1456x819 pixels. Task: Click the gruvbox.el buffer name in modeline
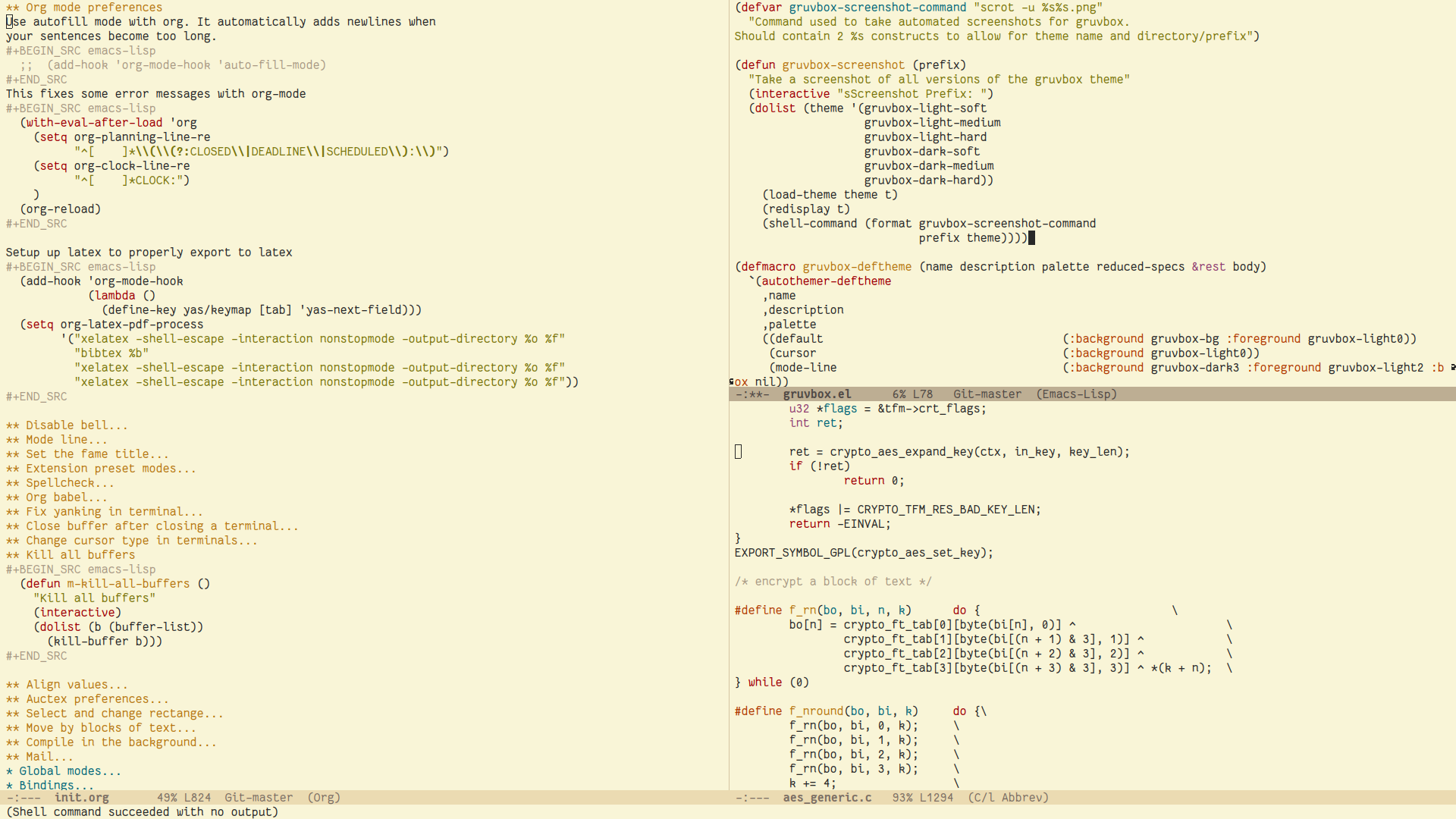click(817, 394)
